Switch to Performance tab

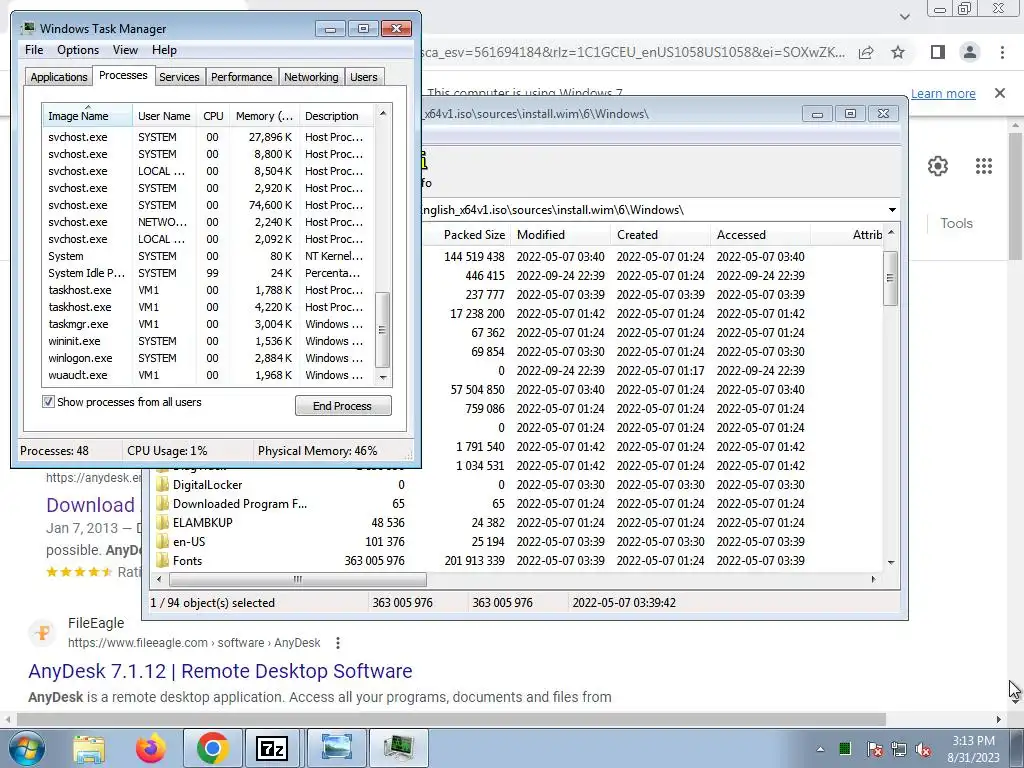coord(242,77)
